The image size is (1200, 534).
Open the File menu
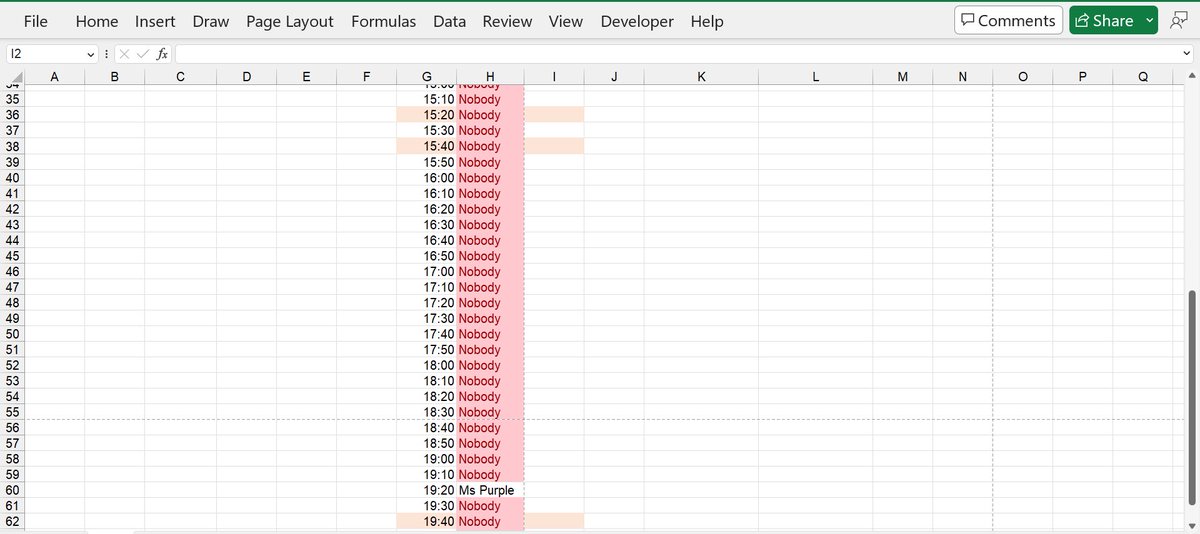tap(36, 21)
